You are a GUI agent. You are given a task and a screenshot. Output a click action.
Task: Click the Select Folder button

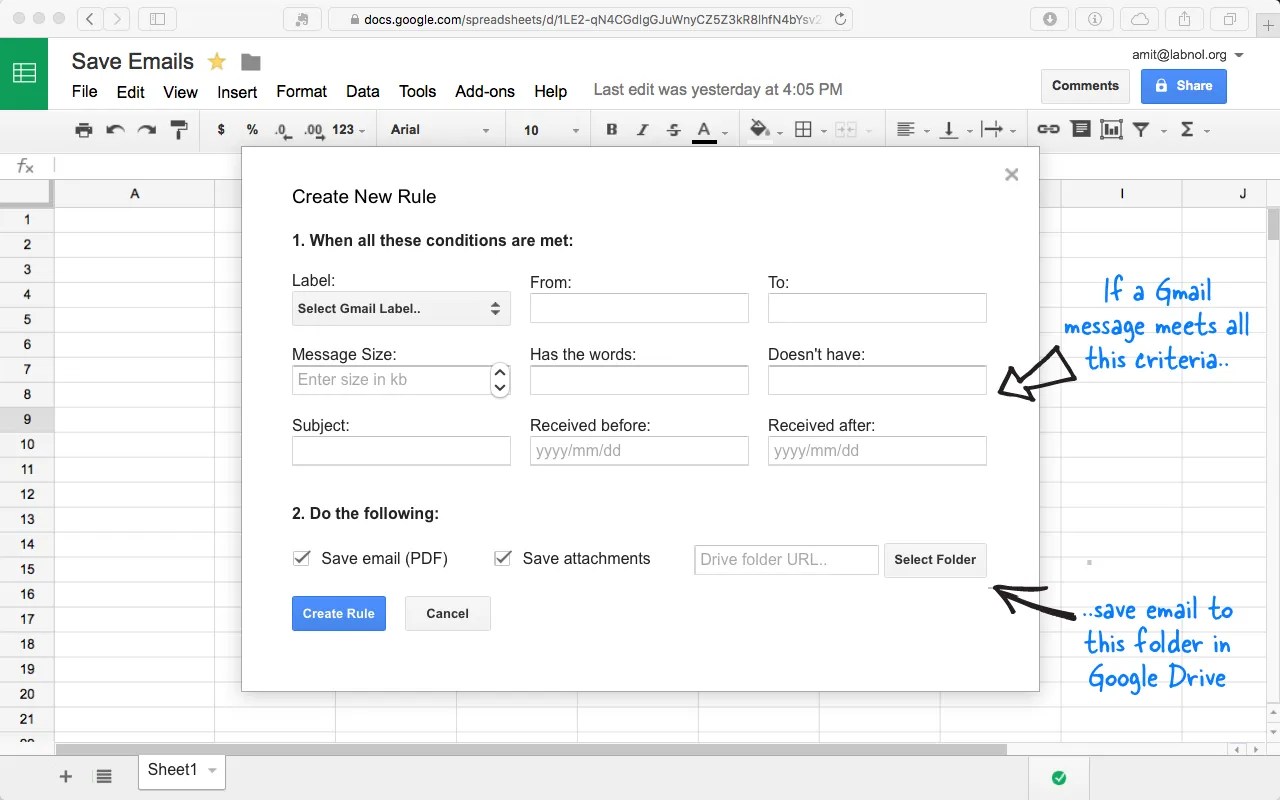[934, 560]
